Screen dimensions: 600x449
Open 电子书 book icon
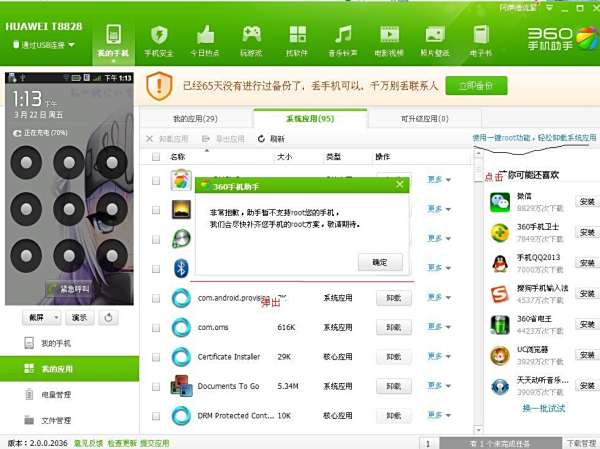coord(481,34)
